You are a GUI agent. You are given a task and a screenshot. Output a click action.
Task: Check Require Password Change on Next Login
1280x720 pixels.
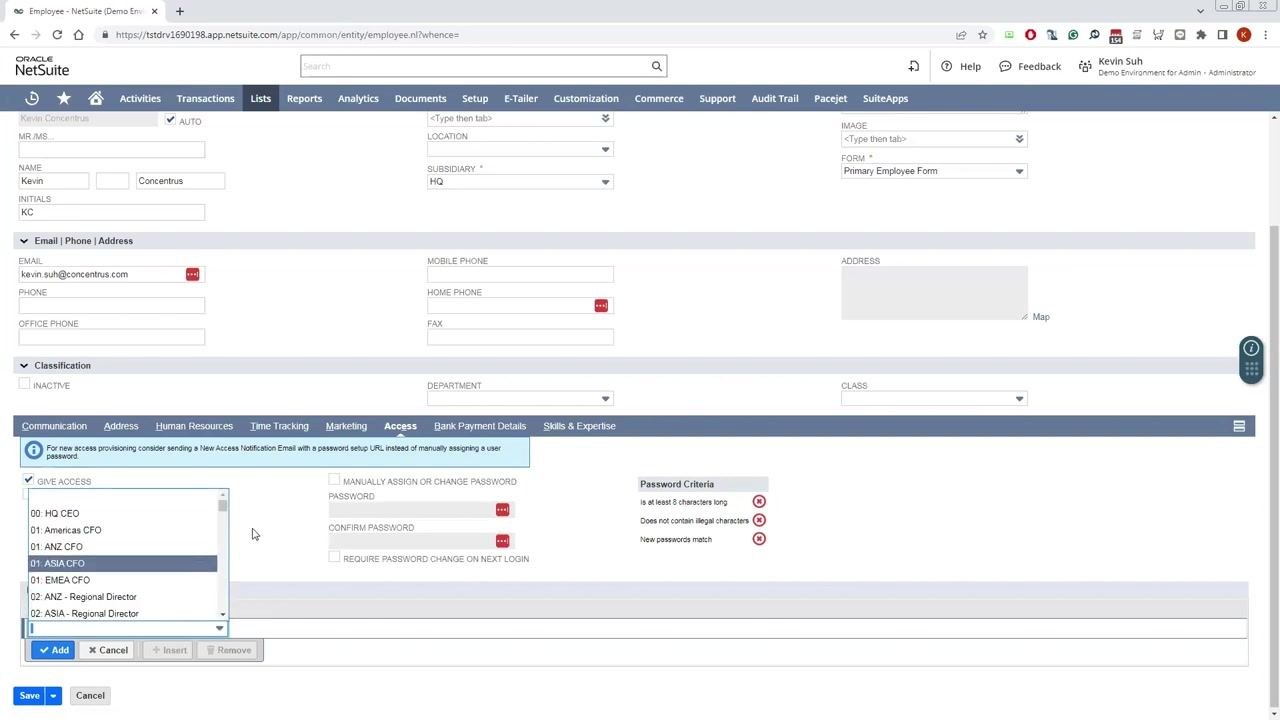pyautogui.click(x=334, y=557)
